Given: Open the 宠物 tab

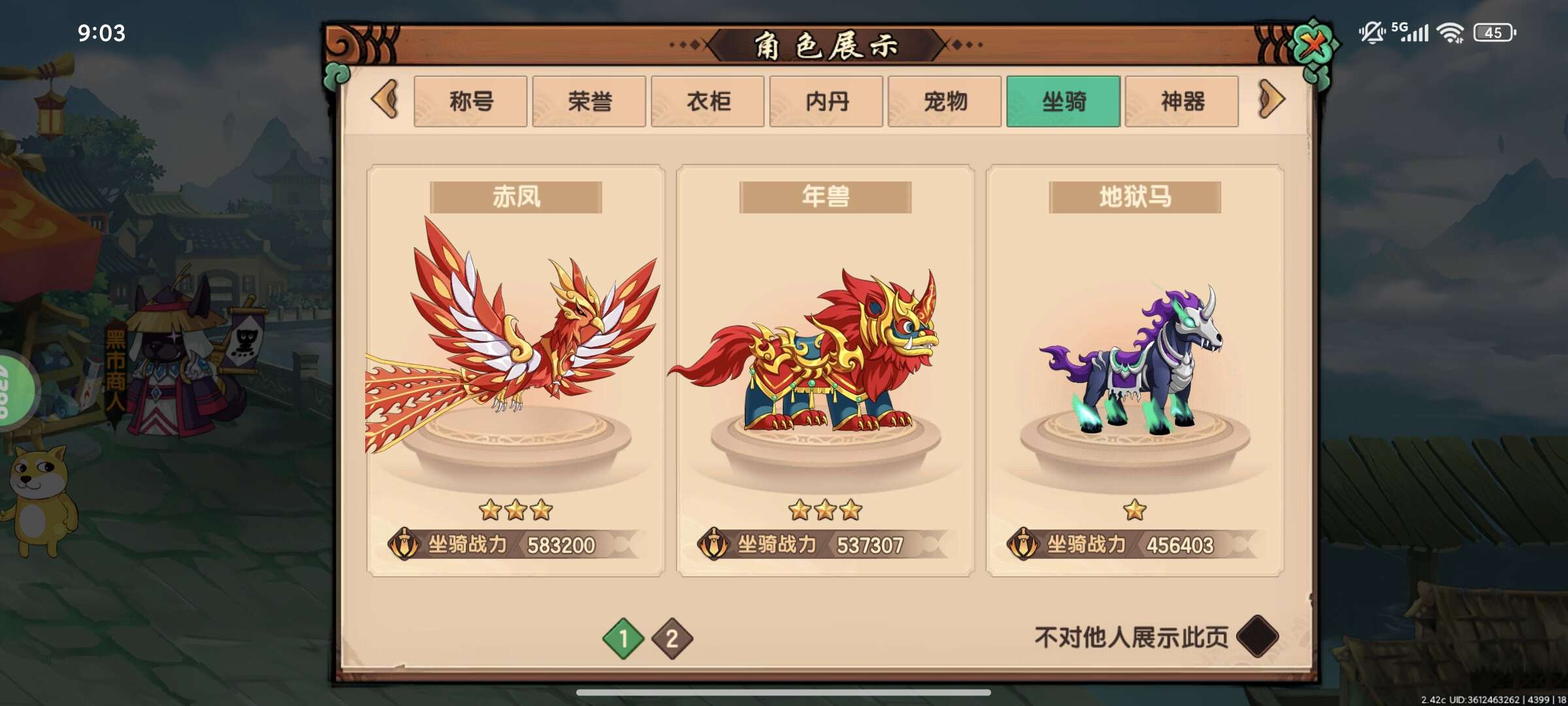Looking at the screenshot, I should pyautogui.click(x=945, y=101).
